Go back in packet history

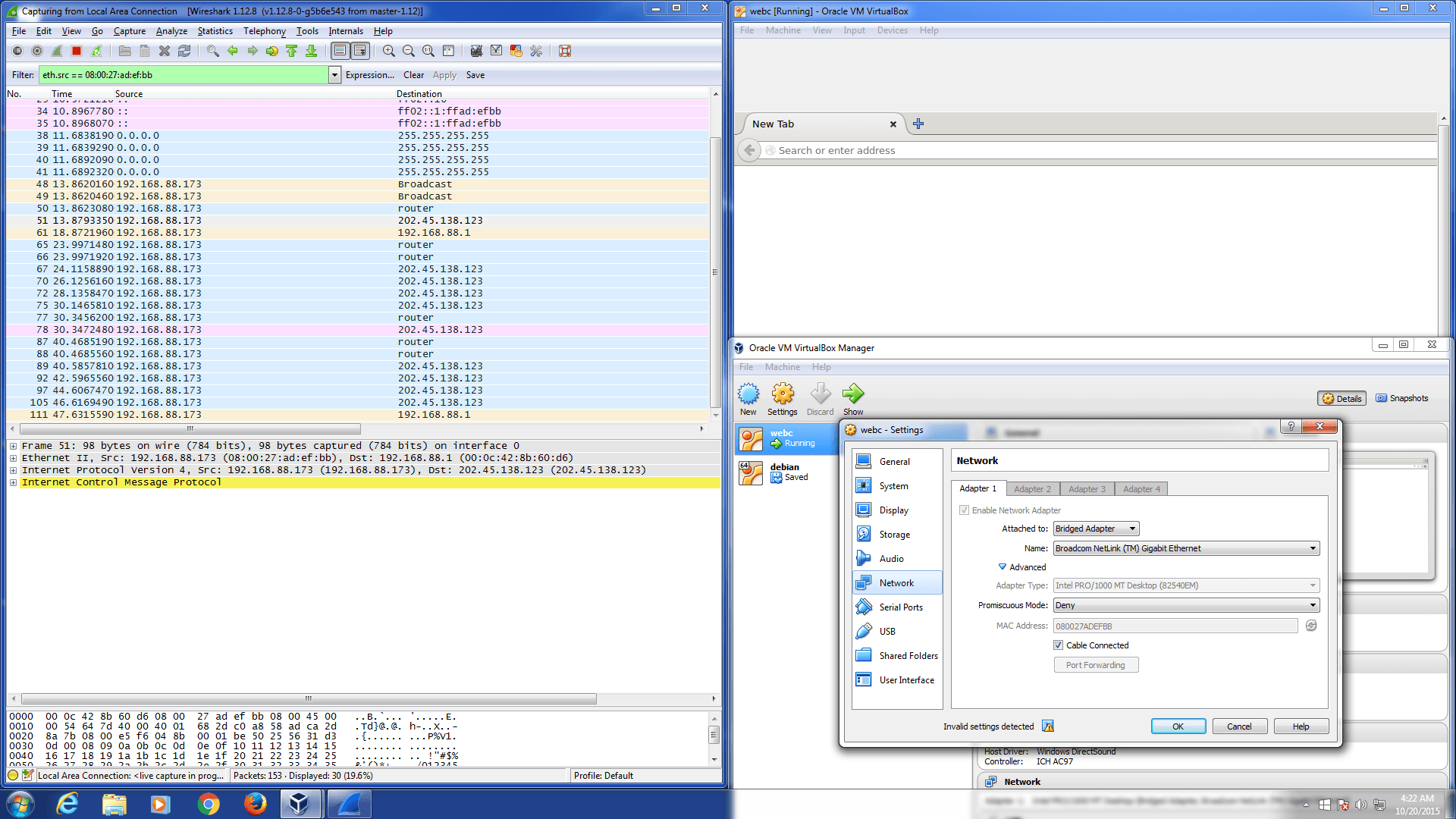[x=233, y=51]
